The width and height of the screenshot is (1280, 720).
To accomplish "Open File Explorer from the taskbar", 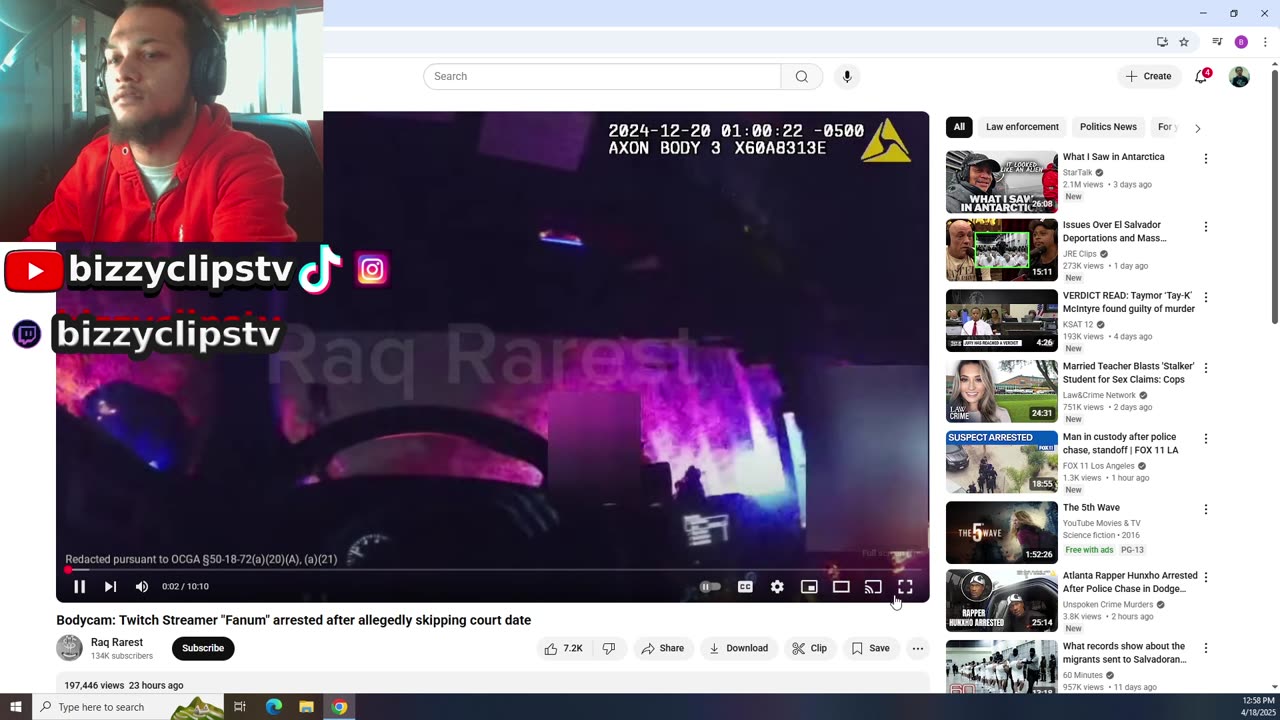I will [306, 707].
